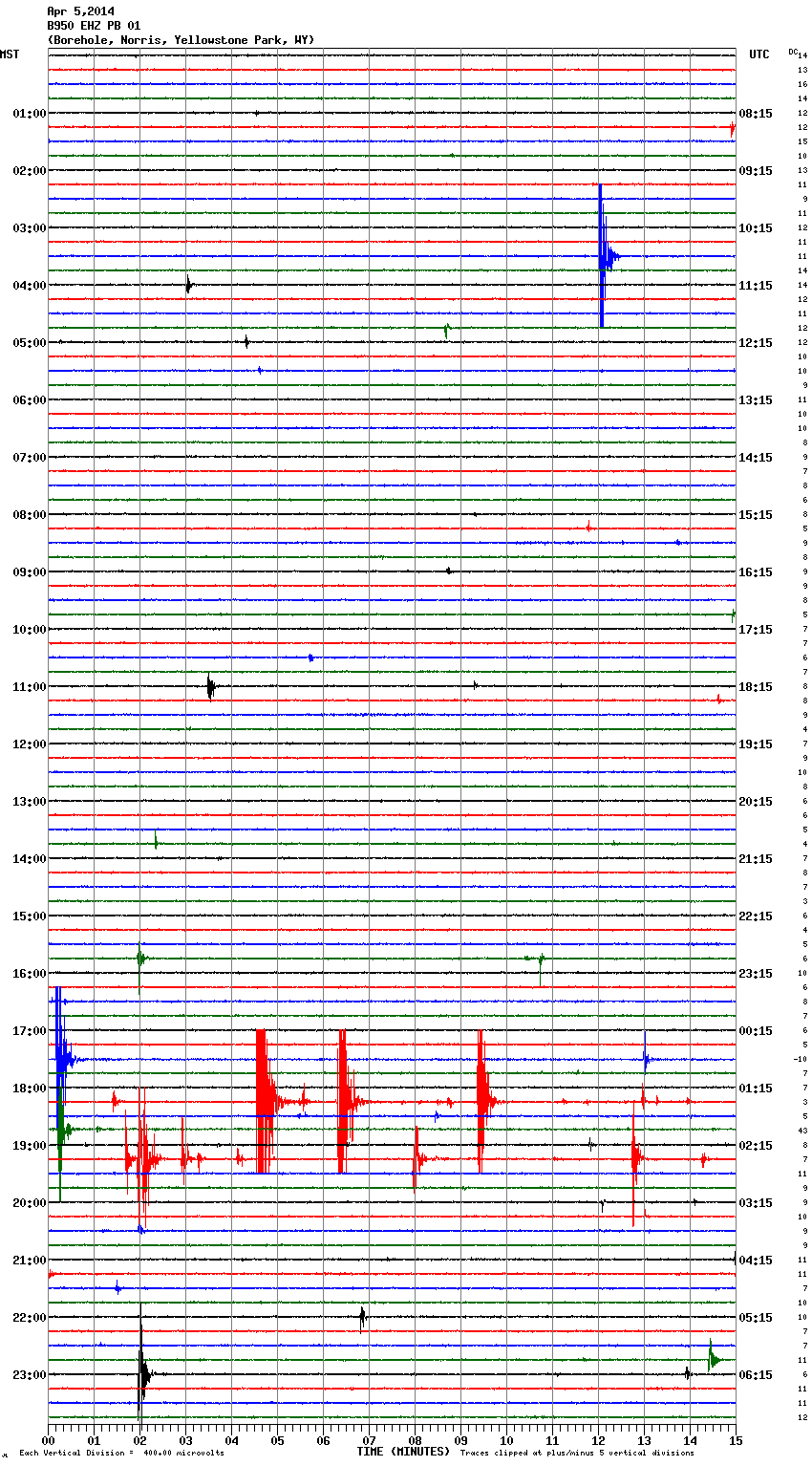
Task: Click the "08:15" UTC time label
Action: point(756,114)
